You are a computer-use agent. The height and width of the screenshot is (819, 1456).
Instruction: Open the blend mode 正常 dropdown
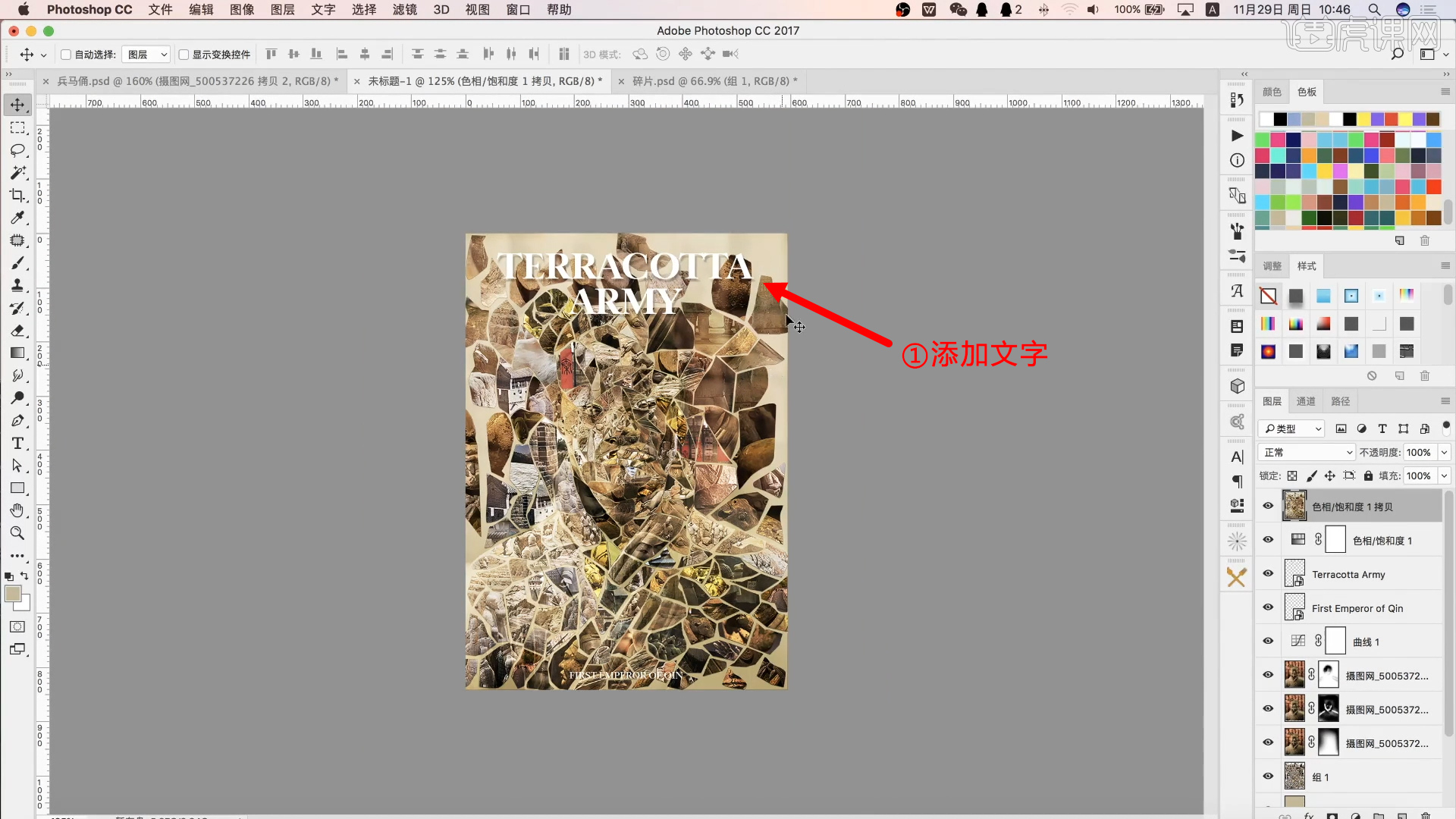[1307, 452]
